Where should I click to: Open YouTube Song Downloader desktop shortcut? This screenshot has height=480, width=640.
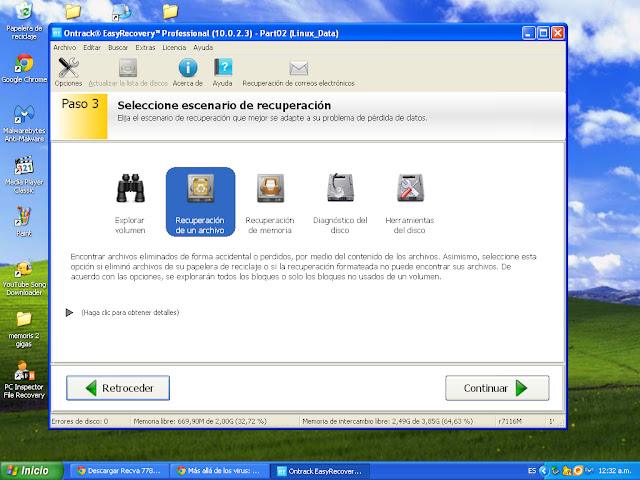click(24, 278)
